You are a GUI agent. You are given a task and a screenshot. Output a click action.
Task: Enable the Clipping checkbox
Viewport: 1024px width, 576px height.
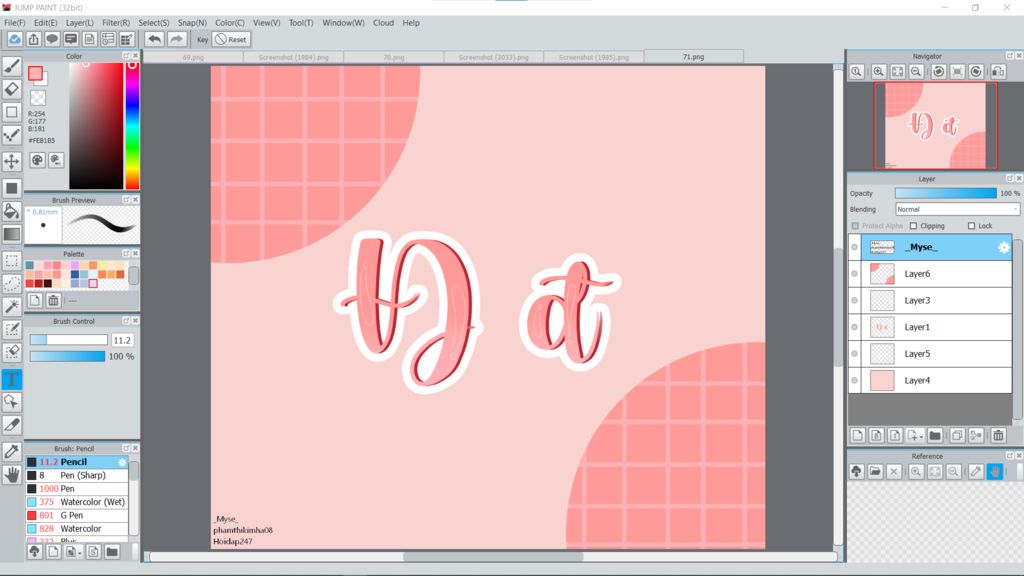[914, 226]
